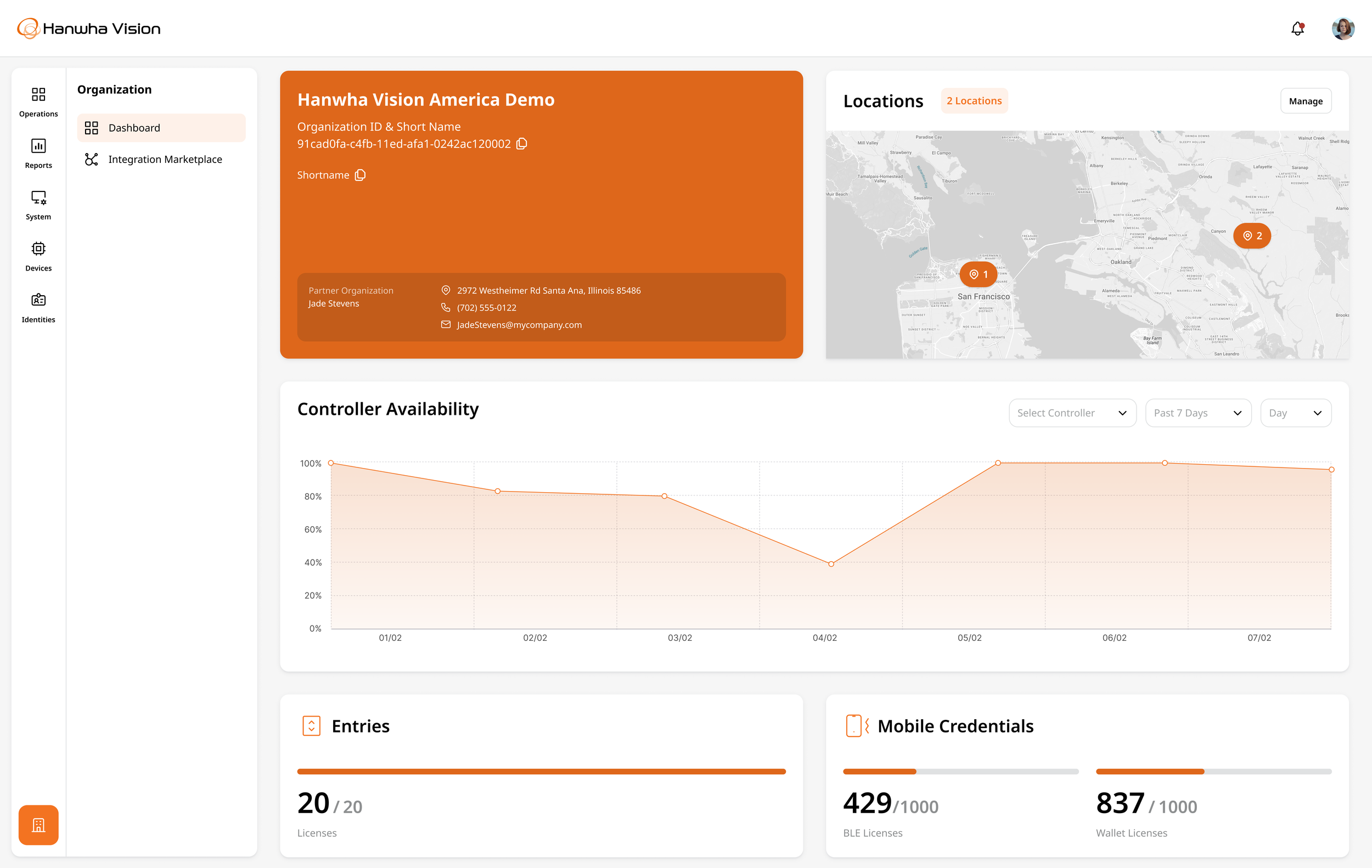
Task: Select Dashboard in the Organization menu
Action: click(161, 128)
